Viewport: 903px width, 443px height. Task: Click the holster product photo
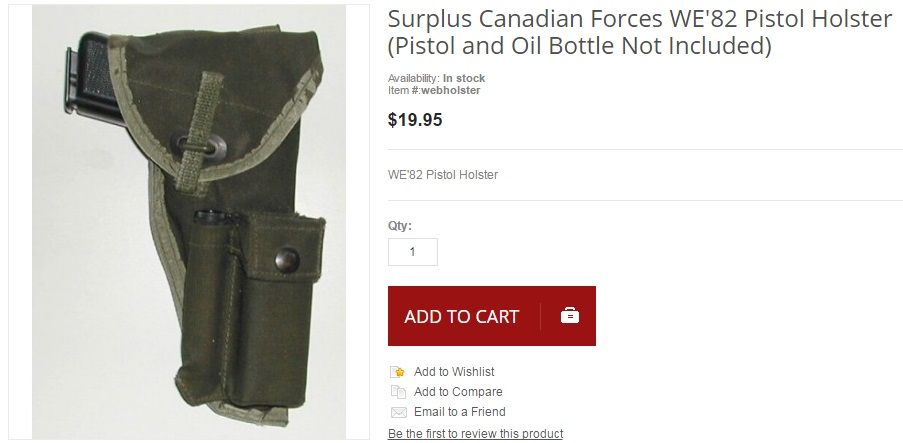(189, 222)
